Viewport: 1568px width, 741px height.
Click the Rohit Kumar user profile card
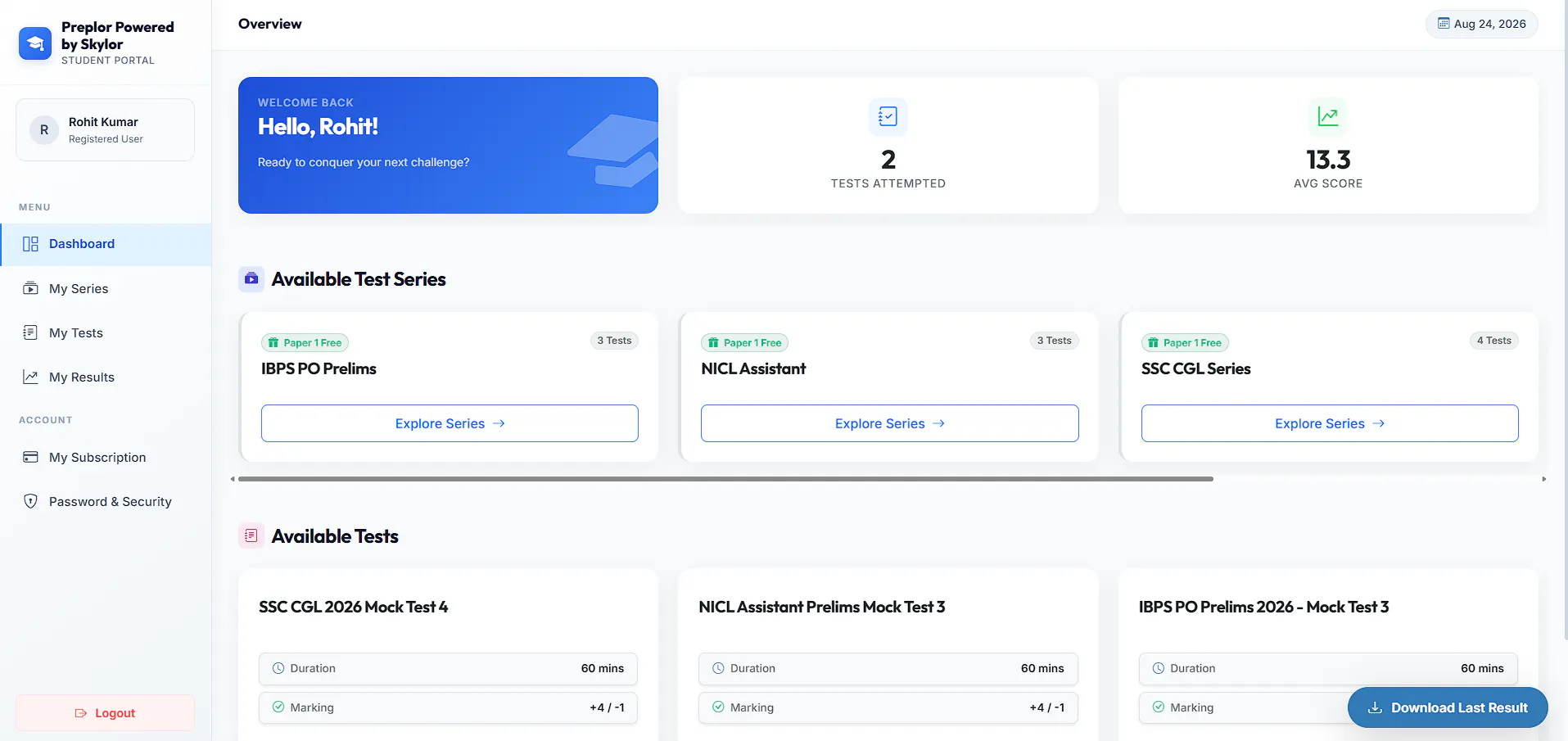click(105, 130)
